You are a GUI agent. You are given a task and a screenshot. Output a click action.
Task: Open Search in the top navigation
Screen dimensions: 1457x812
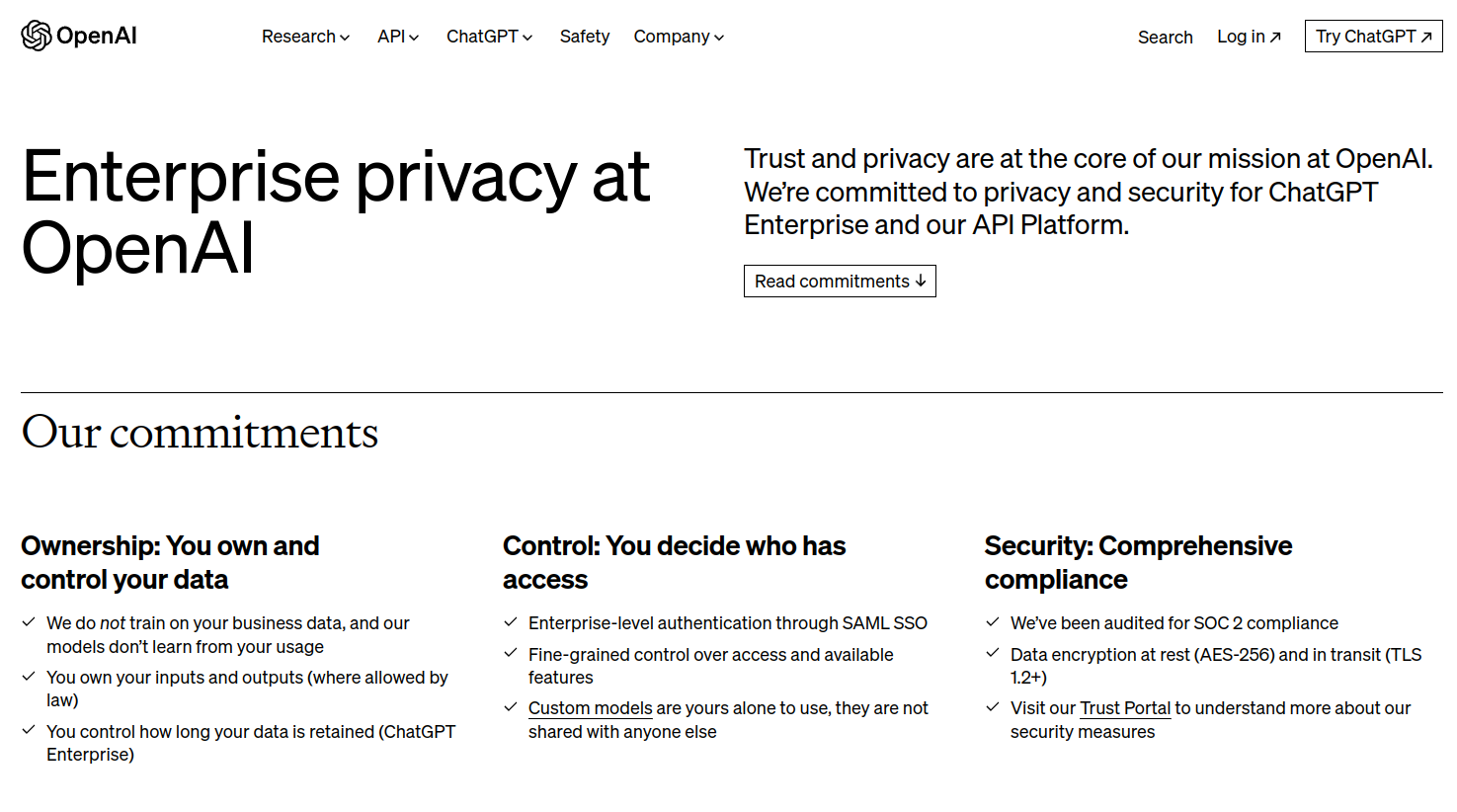(1165, 38)
